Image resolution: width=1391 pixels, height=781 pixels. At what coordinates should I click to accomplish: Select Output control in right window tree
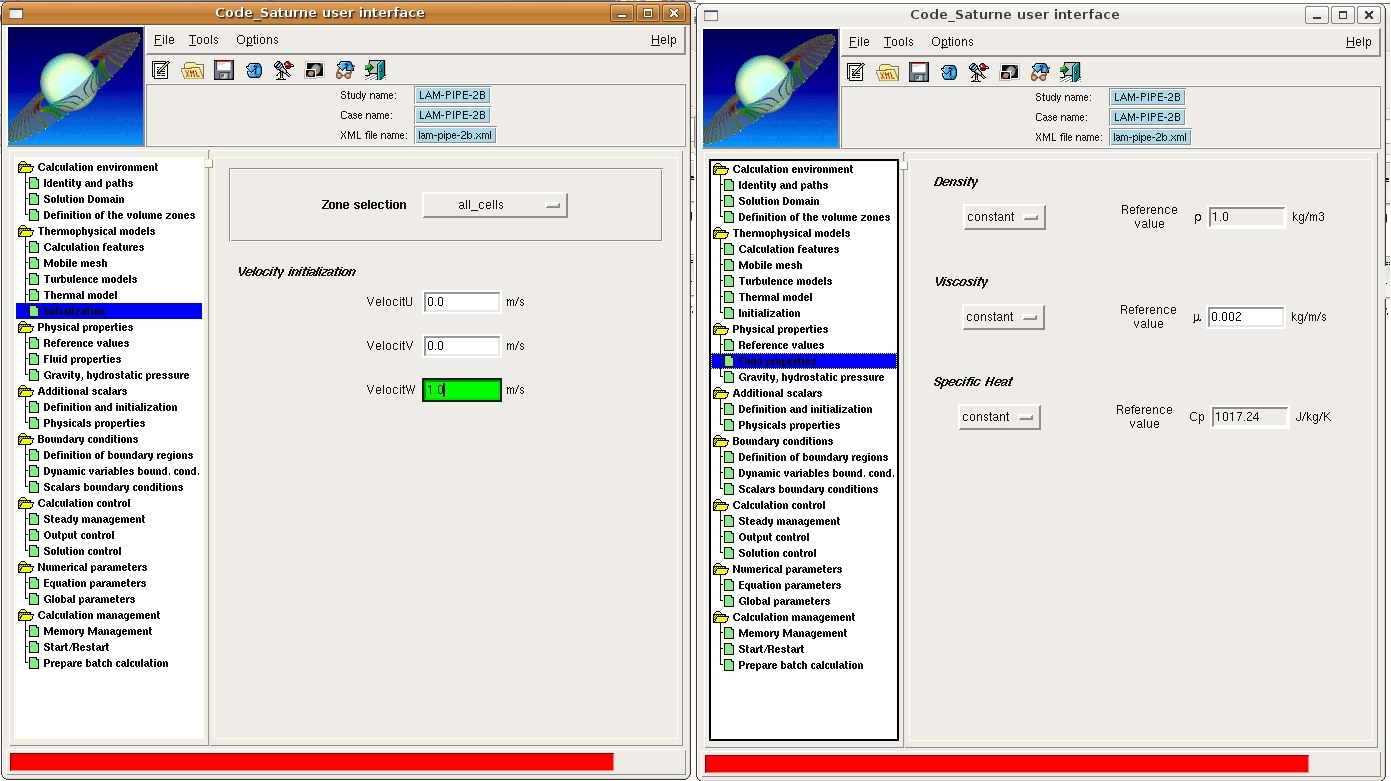[x=774, y=537]
